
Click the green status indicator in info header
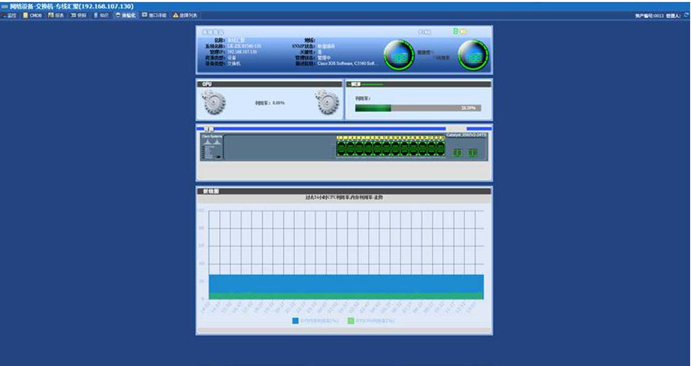456,31
